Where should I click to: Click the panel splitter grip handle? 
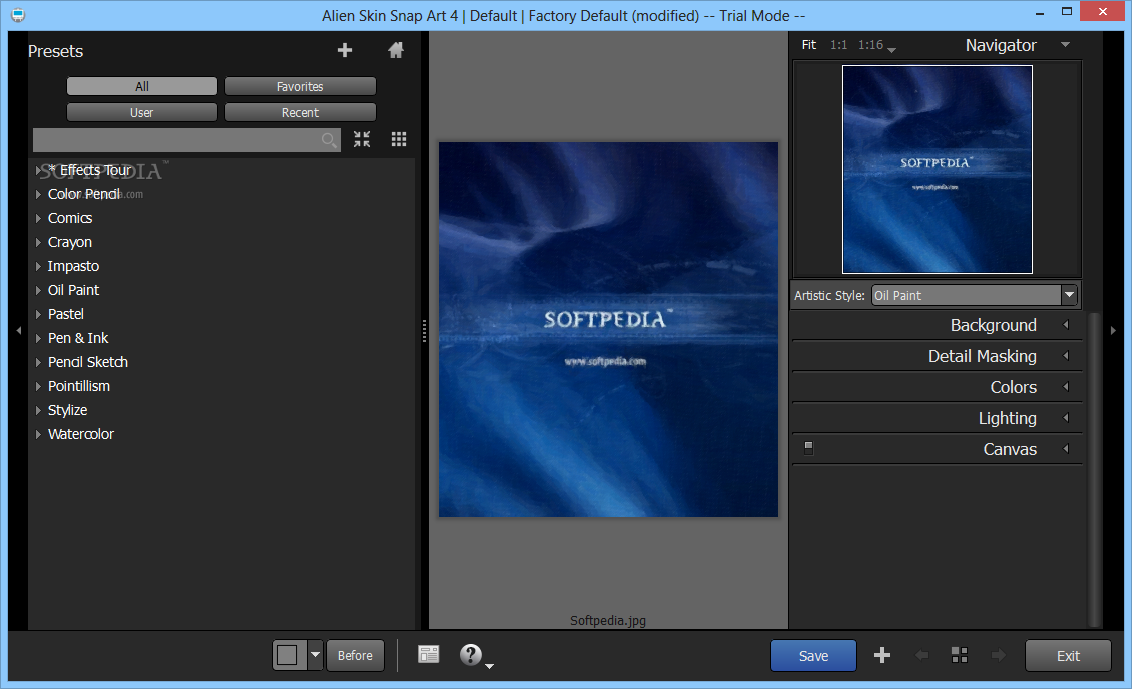coord(424,331)
